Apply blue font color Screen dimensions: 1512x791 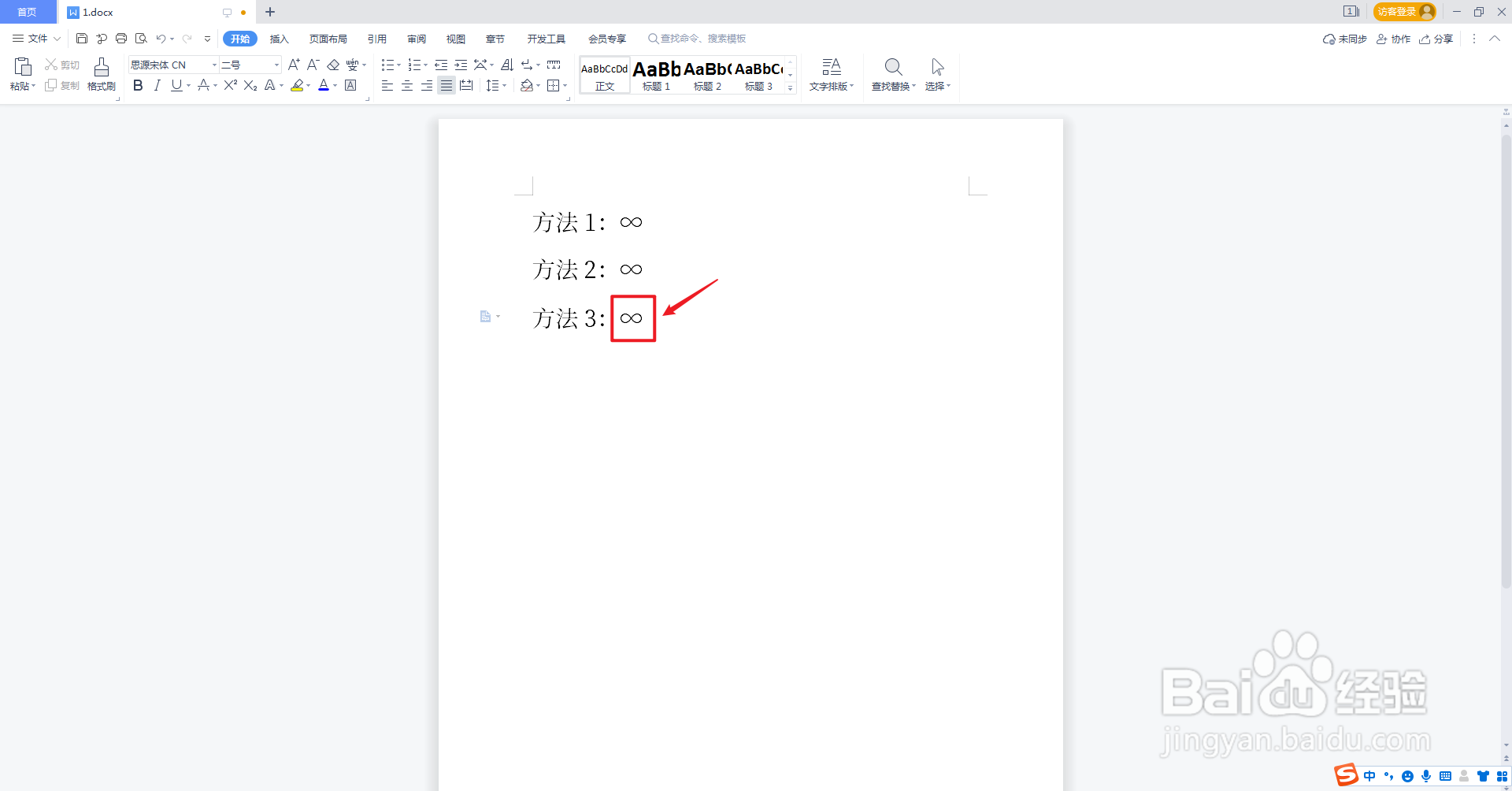324,85
